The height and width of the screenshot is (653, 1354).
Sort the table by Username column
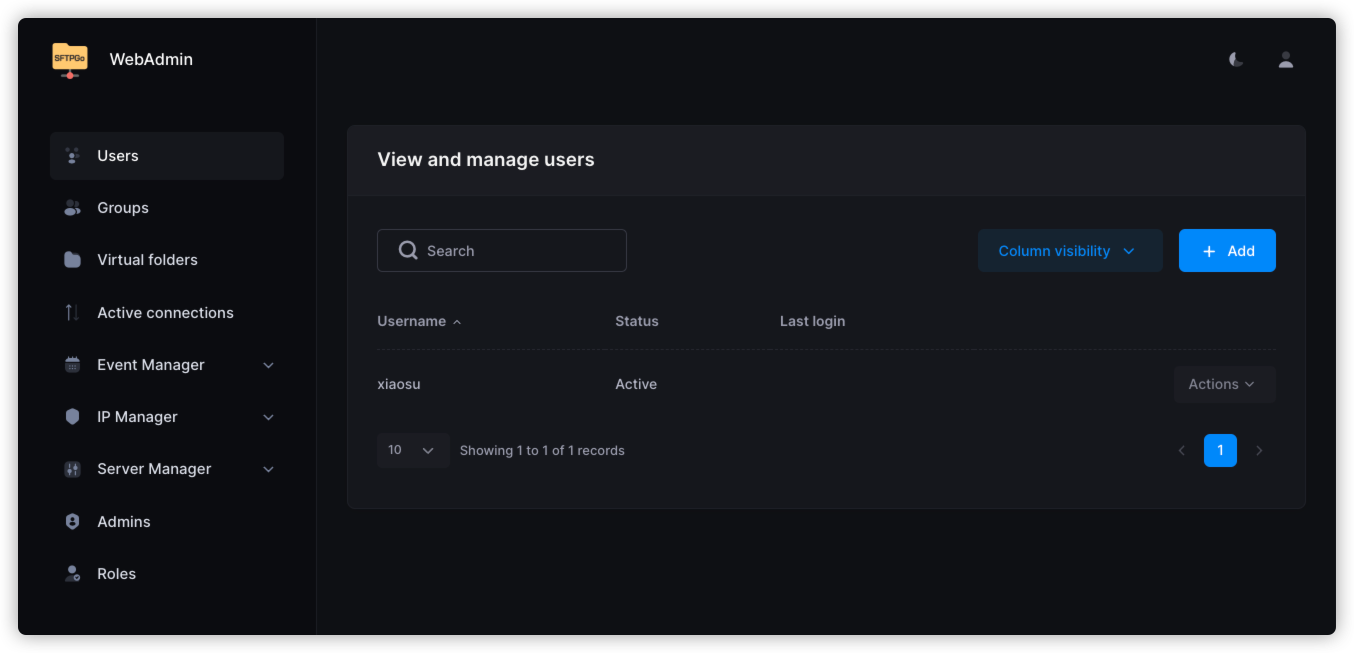[412, 321]
